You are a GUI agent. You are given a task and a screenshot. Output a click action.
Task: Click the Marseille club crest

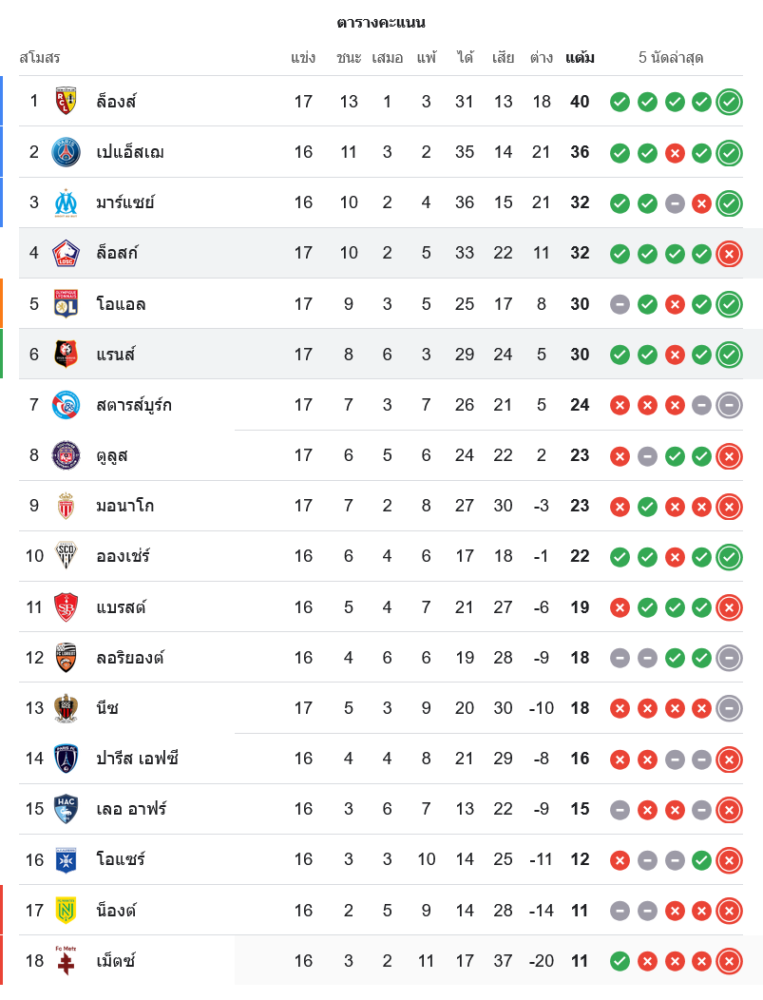(66, 202)
